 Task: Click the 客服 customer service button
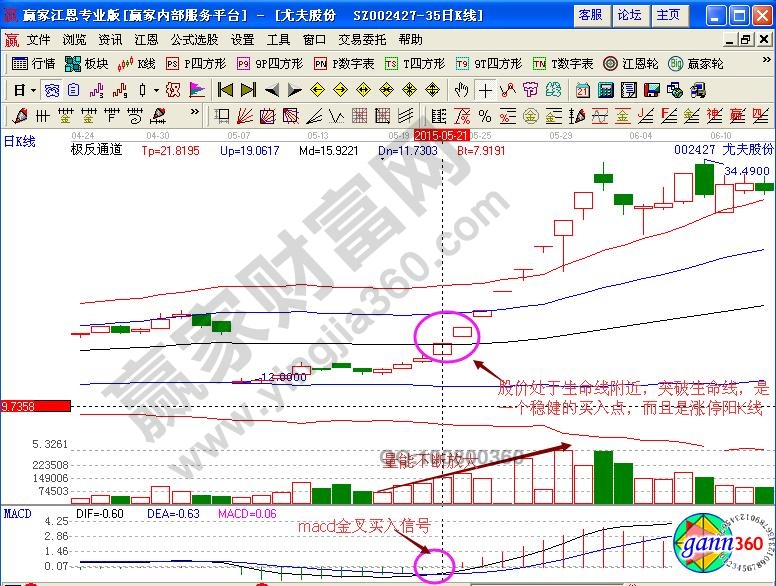click(591, 15)
